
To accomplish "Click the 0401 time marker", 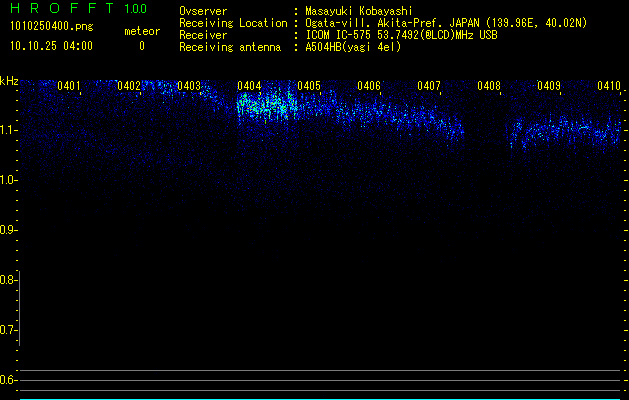I will tap(69, 86).
